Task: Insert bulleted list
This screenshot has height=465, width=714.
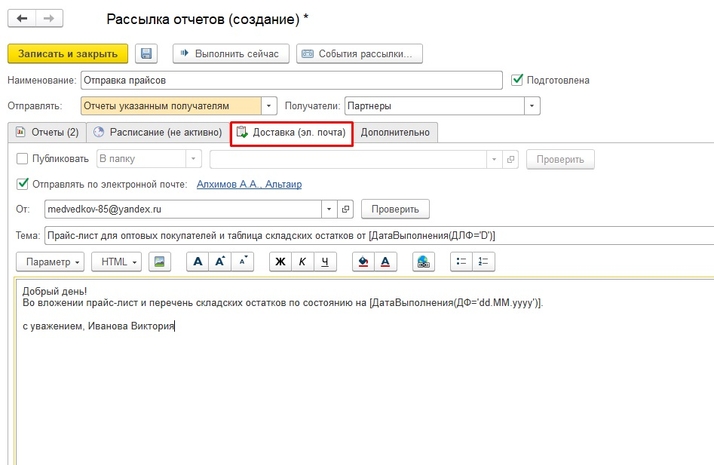Action: [x=461, y=262]
